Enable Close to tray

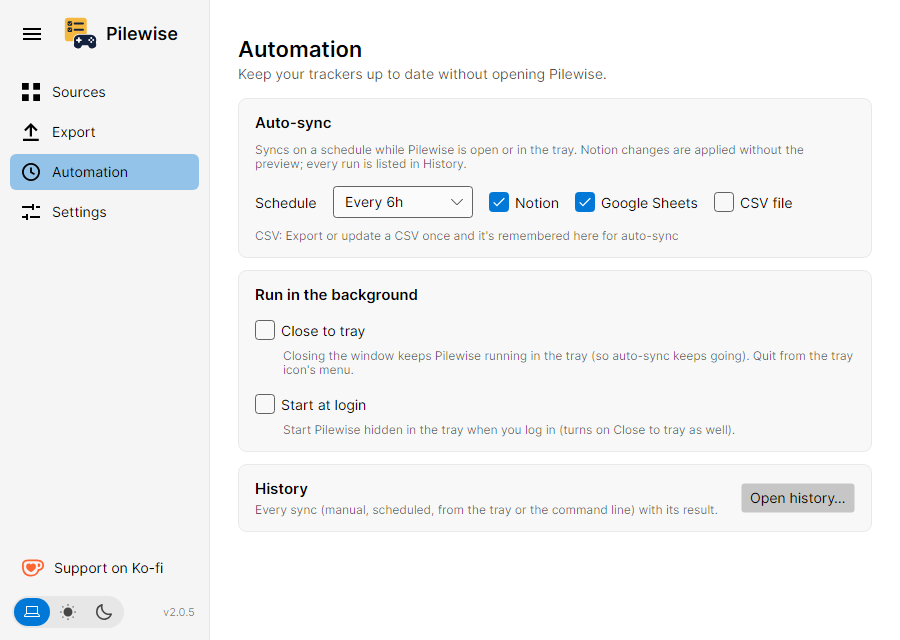265,331
